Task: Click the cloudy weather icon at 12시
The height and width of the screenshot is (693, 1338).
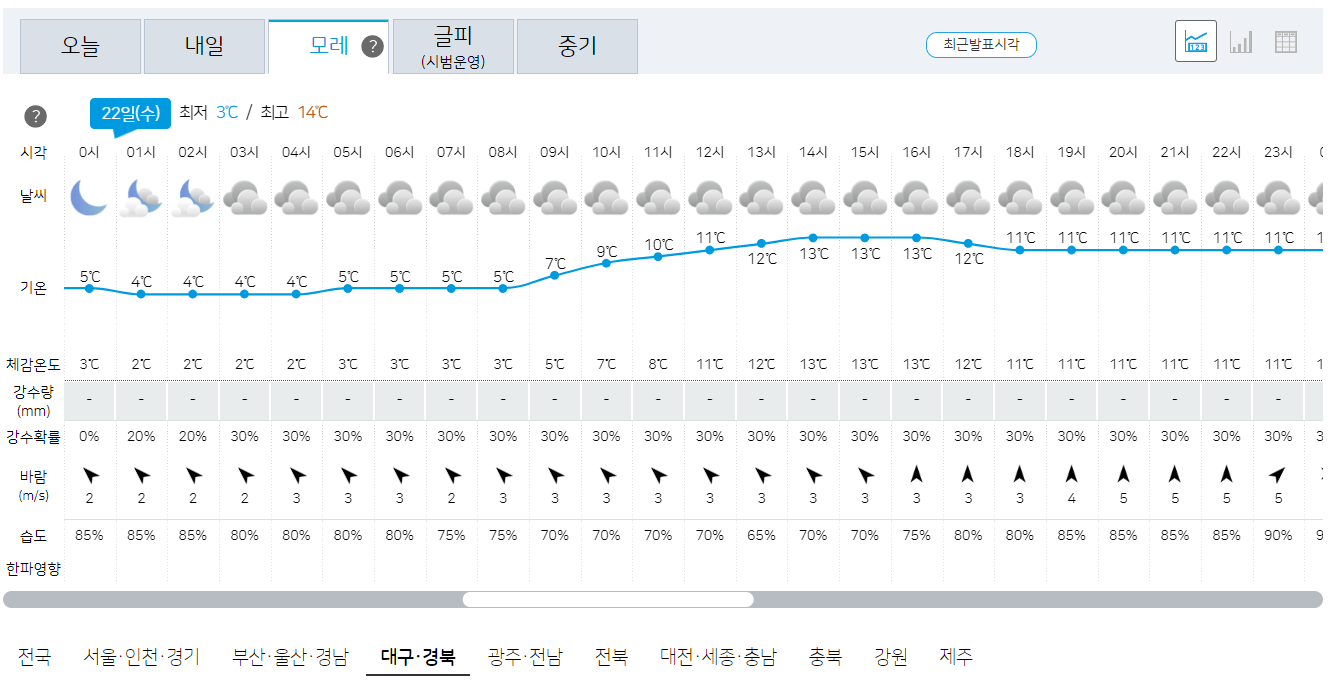Action: pos(708,198)
